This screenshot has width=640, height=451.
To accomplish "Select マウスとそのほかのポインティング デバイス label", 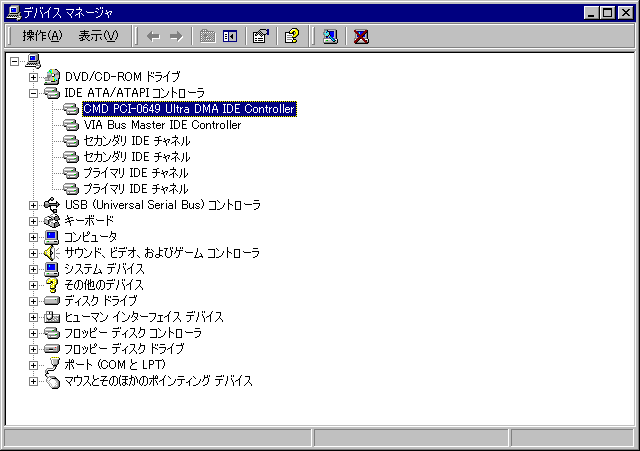I will 158,381.
